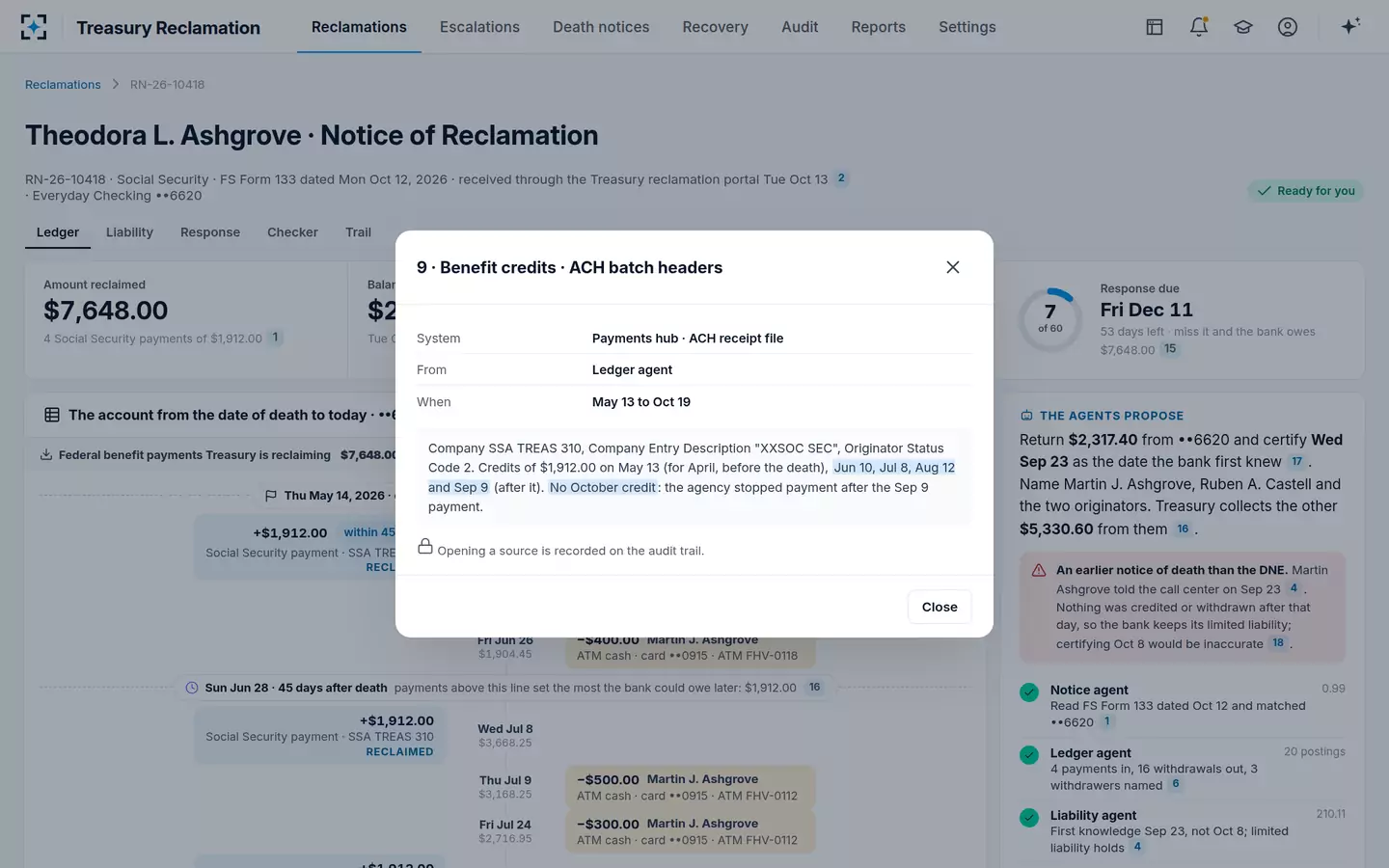Image resolution: width=1389 pixels, height=868 pixels.
Task: Go to Recovery section
Action: [715, 27]
